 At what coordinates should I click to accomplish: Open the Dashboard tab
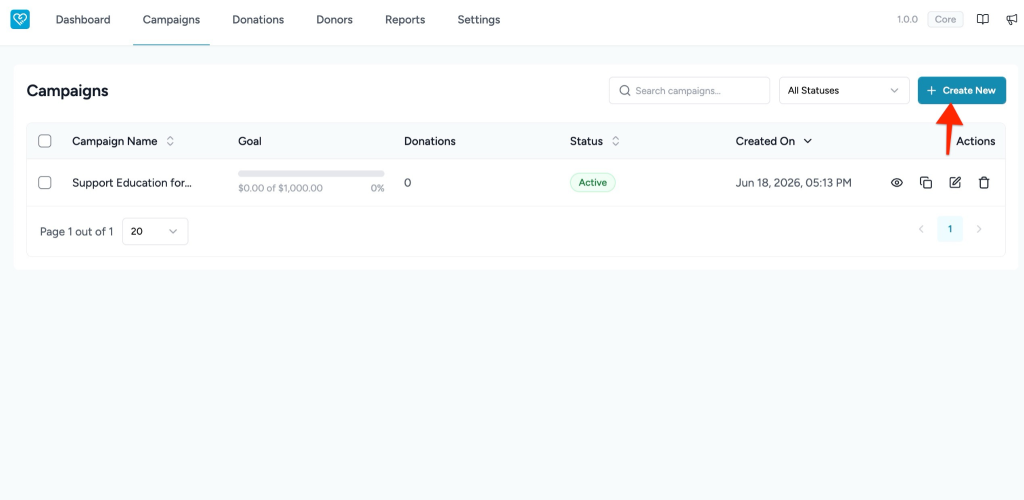click(83, 20)
